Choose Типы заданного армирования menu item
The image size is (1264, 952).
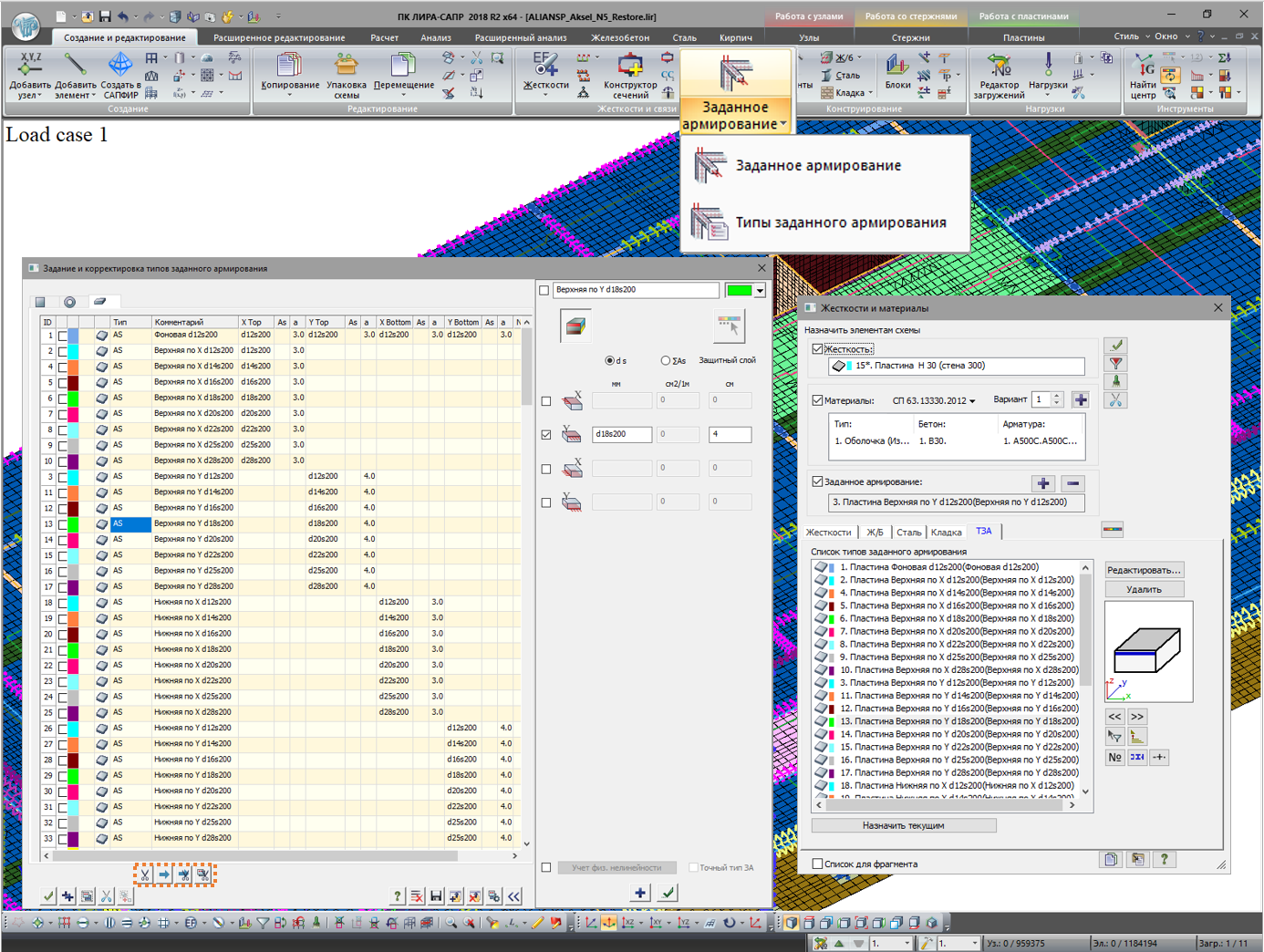point(840,222)
